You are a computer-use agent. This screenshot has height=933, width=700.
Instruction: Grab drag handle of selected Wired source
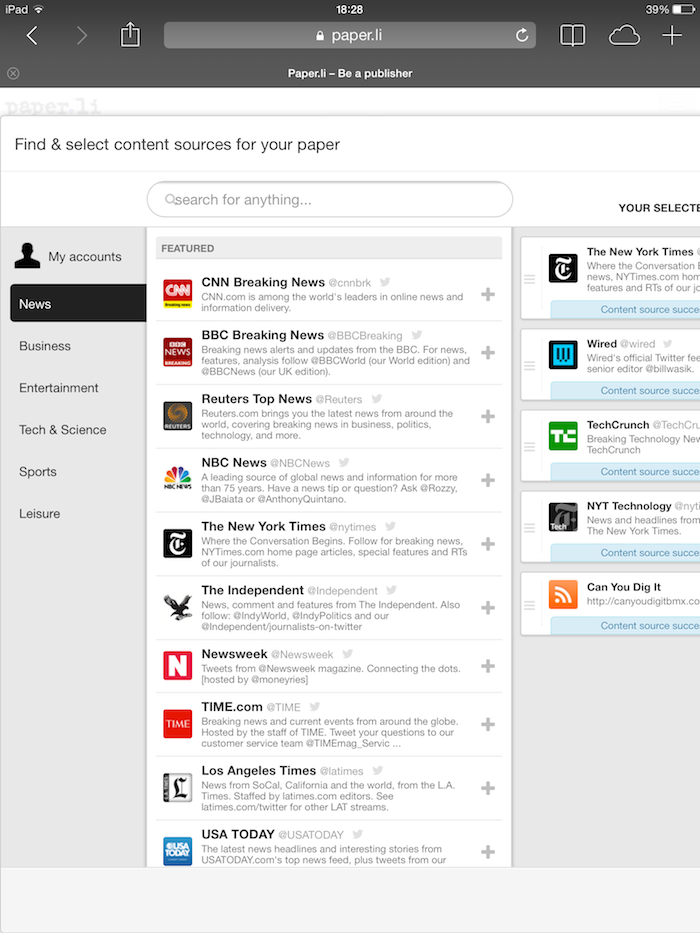[529, 365]
